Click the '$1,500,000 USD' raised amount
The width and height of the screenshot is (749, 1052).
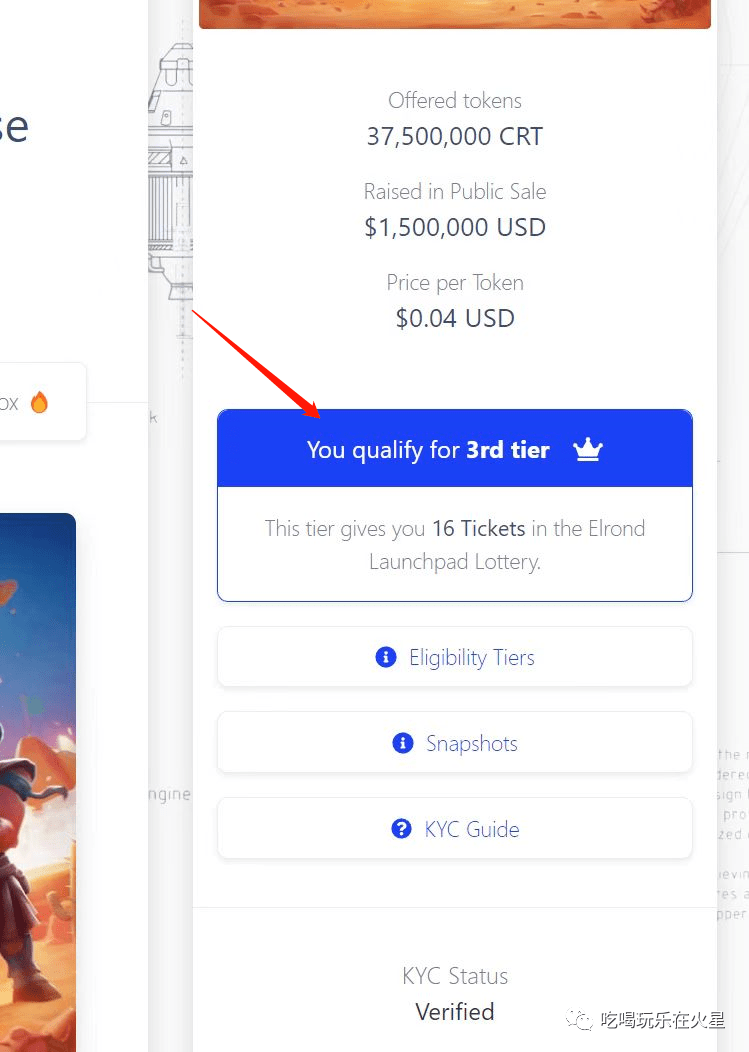coord(455,227)
